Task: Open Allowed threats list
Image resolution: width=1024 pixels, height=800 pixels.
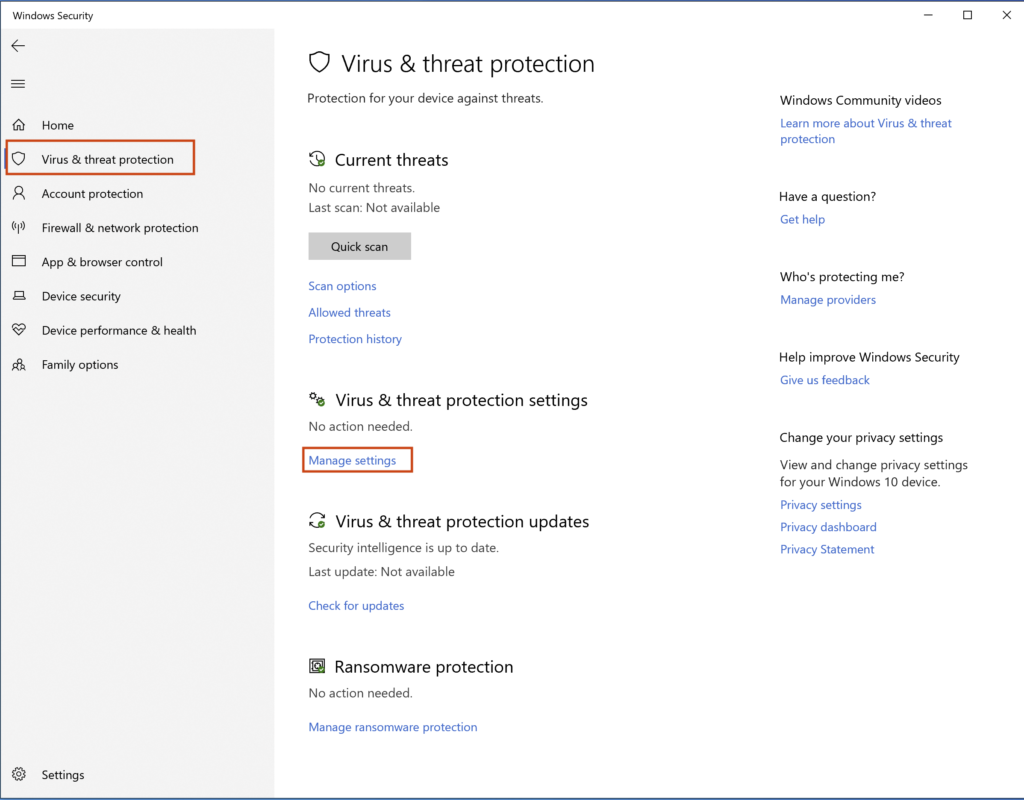Action: click(349, 312)
